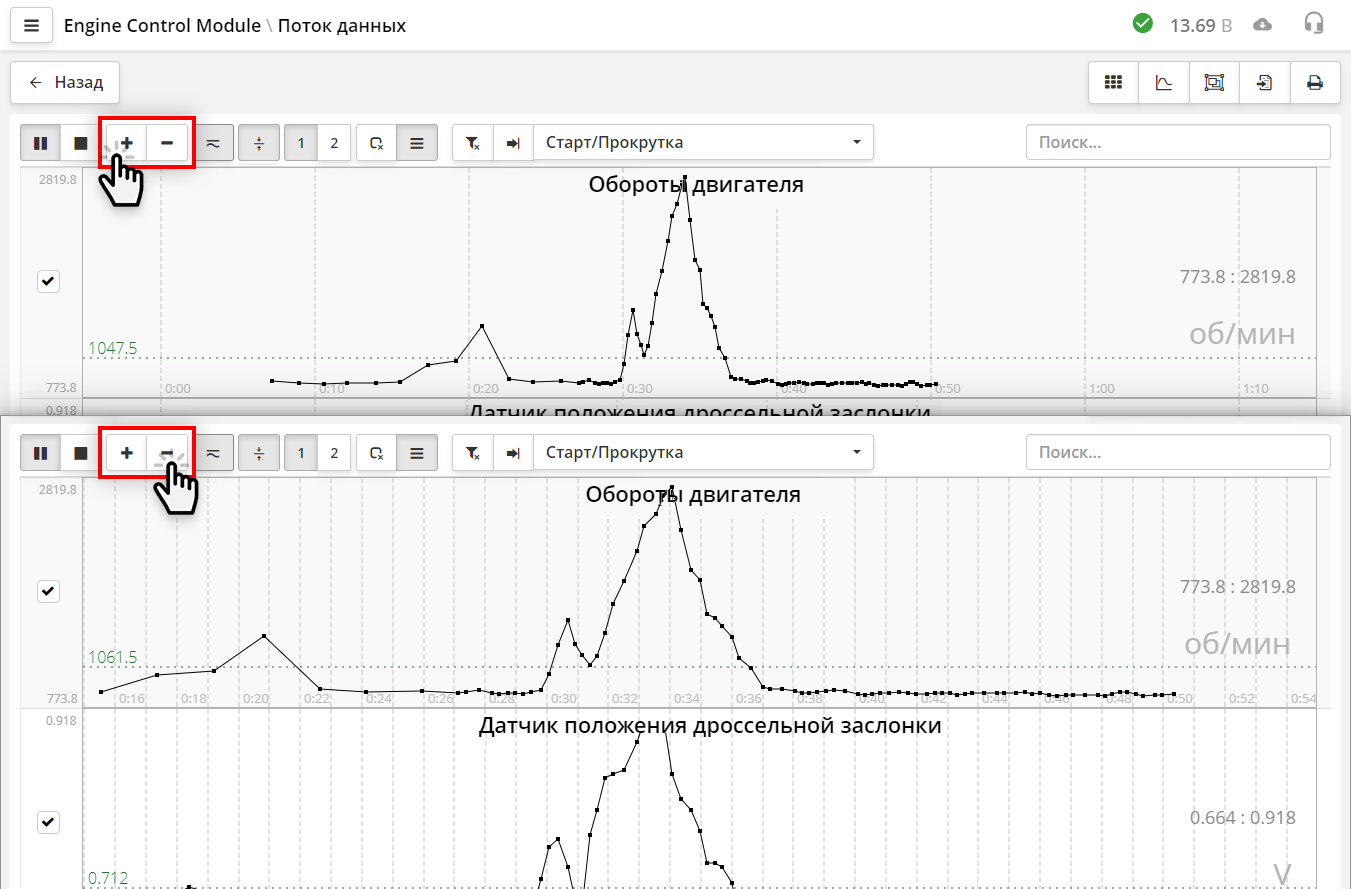Click the print icon
The image size is (1351, 889).
[x=1314, y=83]
